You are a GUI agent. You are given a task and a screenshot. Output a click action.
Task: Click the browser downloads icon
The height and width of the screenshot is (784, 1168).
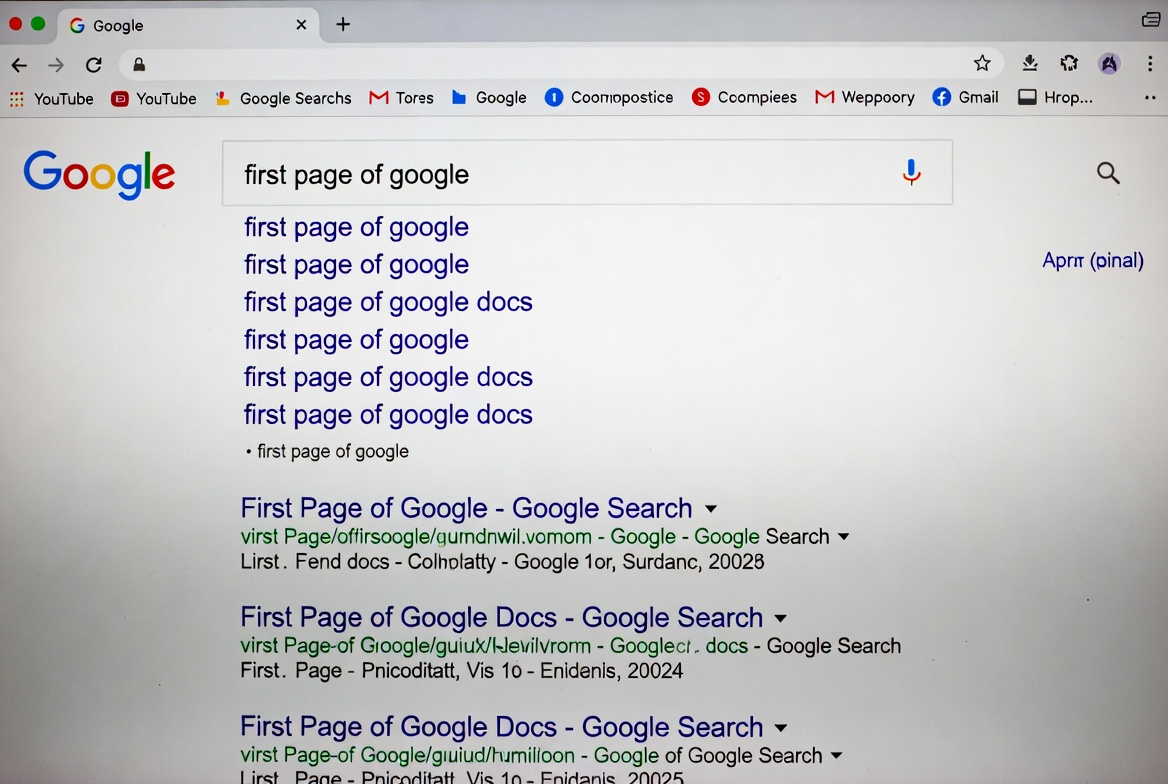(x=1029, y=63)
